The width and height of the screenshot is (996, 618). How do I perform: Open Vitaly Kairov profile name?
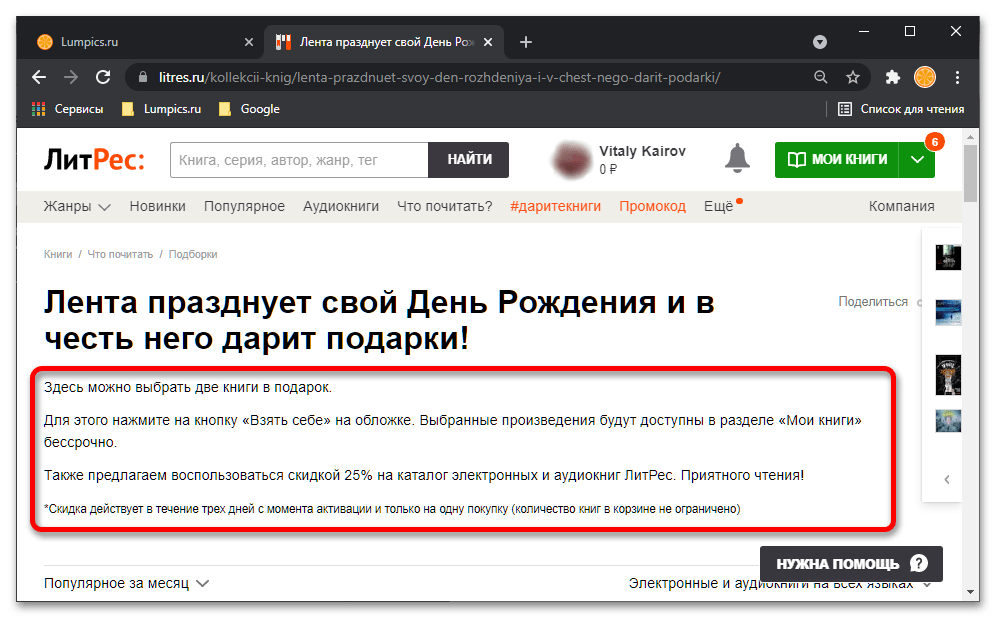(x=642, y=151)
